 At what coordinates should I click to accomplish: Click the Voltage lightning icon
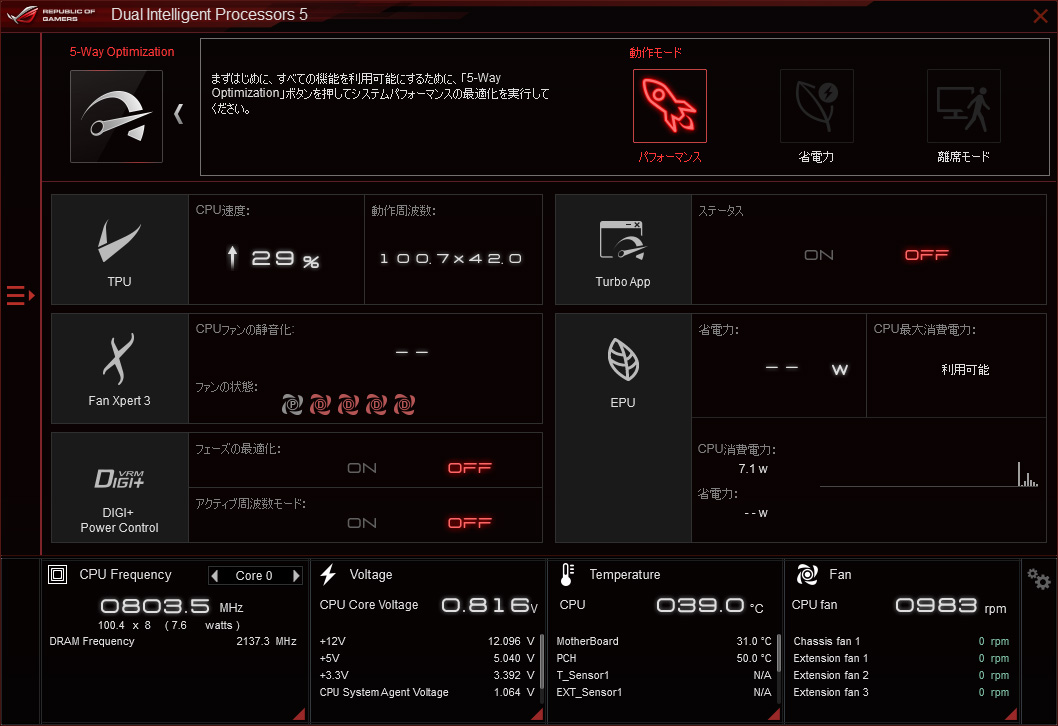[x=329, y=574]
